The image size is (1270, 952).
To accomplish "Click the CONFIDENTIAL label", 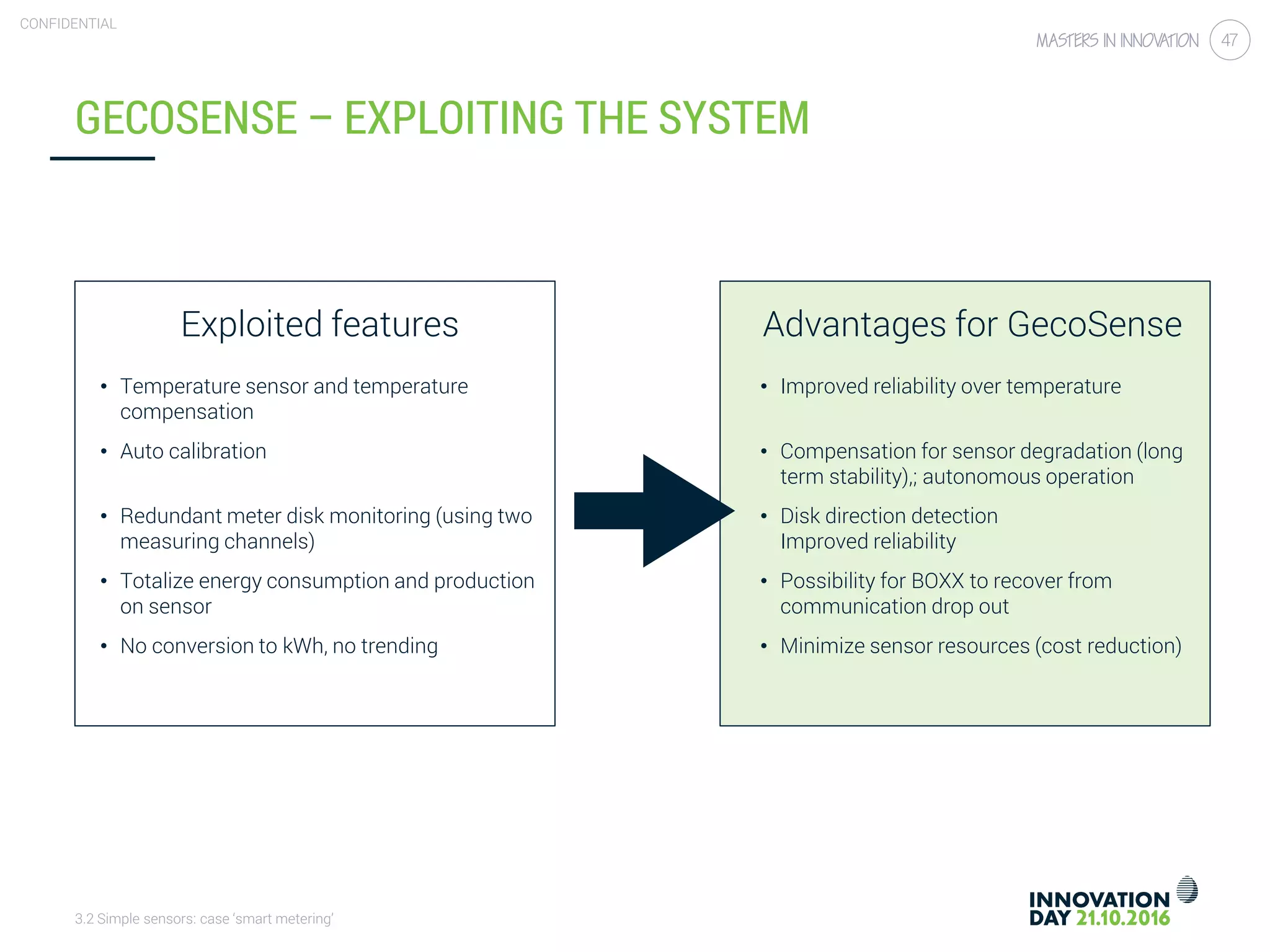I will click(68, 24).
